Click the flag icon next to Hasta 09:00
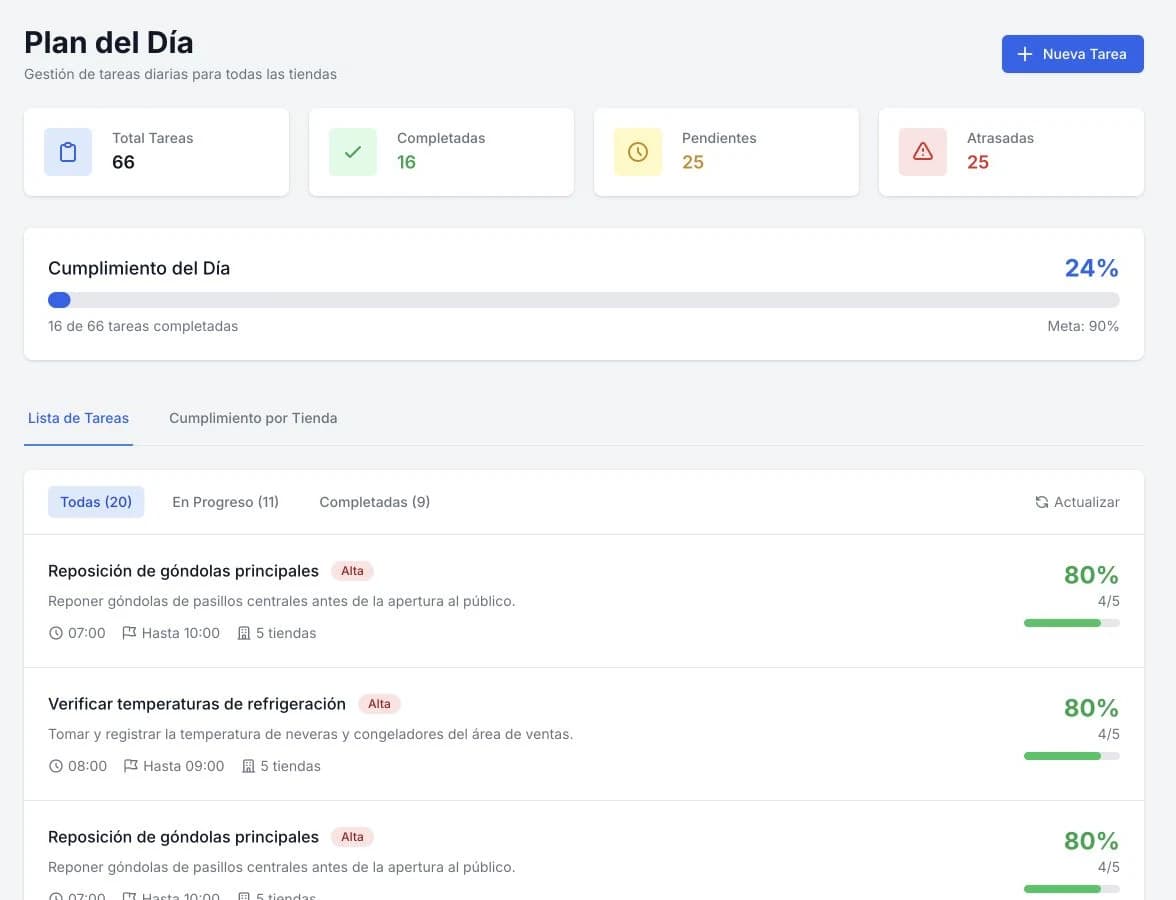The width and height of the screenshot is (1176, 900). pos(130,766)
